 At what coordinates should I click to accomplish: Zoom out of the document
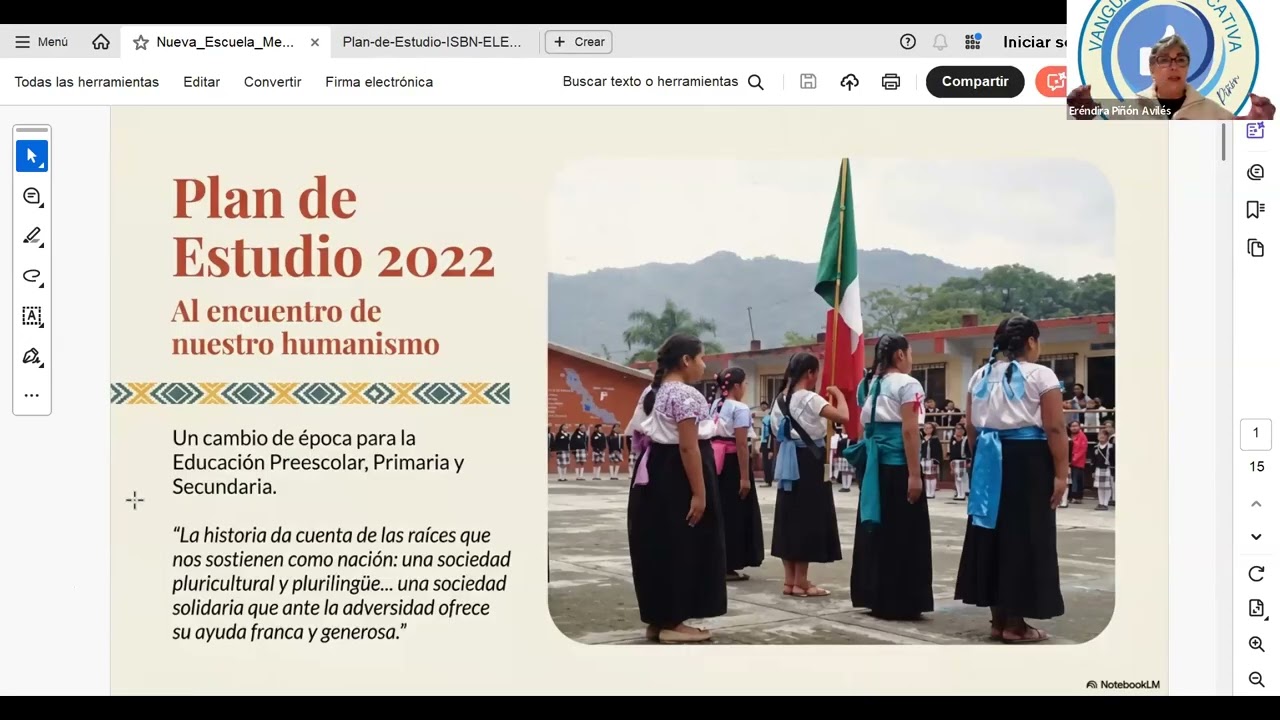pos(1256,679)
